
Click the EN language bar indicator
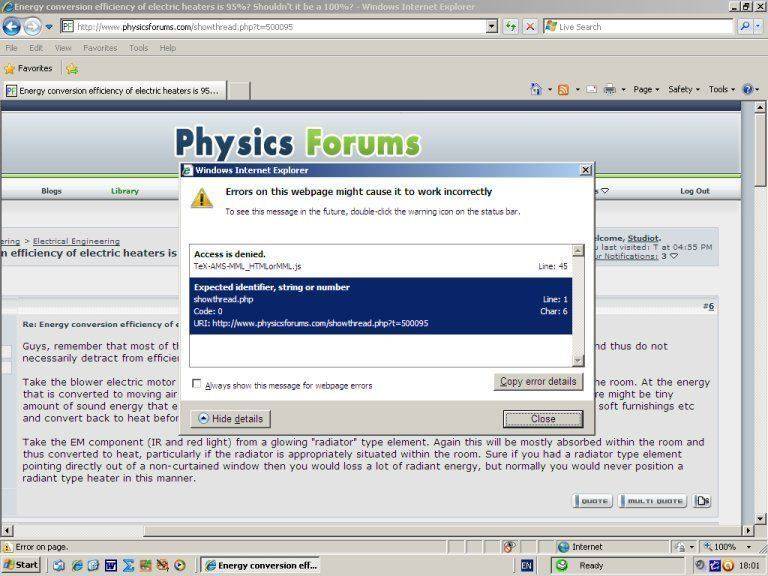tap(527, 566)
